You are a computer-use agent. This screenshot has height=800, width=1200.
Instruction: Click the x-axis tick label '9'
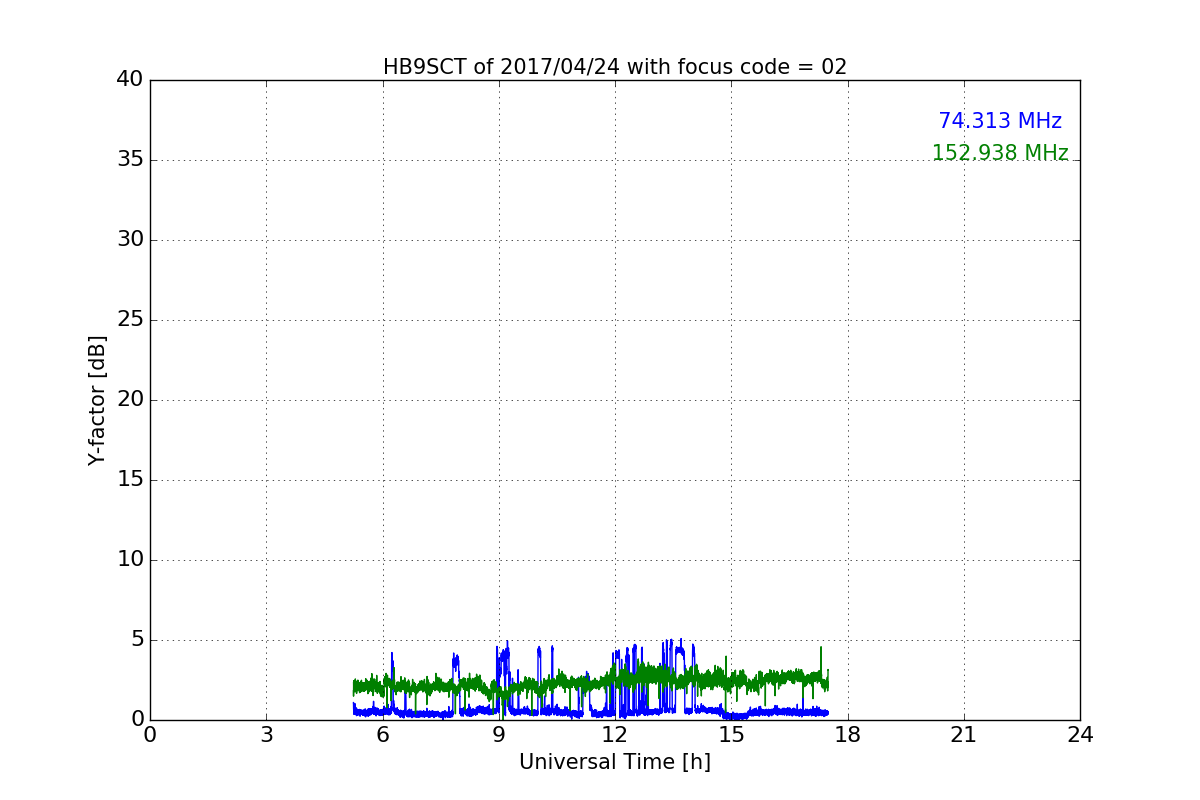coord(499,735)
